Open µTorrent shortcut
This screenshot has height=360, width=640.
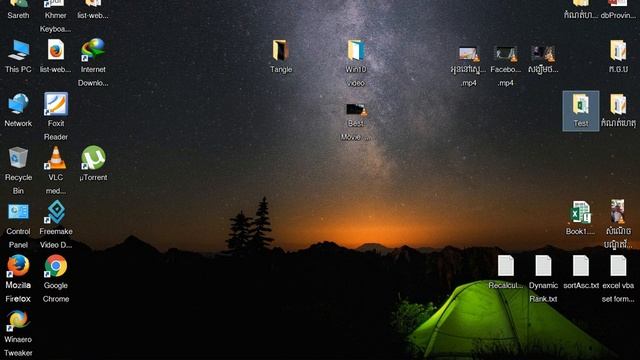pos(93,164)
